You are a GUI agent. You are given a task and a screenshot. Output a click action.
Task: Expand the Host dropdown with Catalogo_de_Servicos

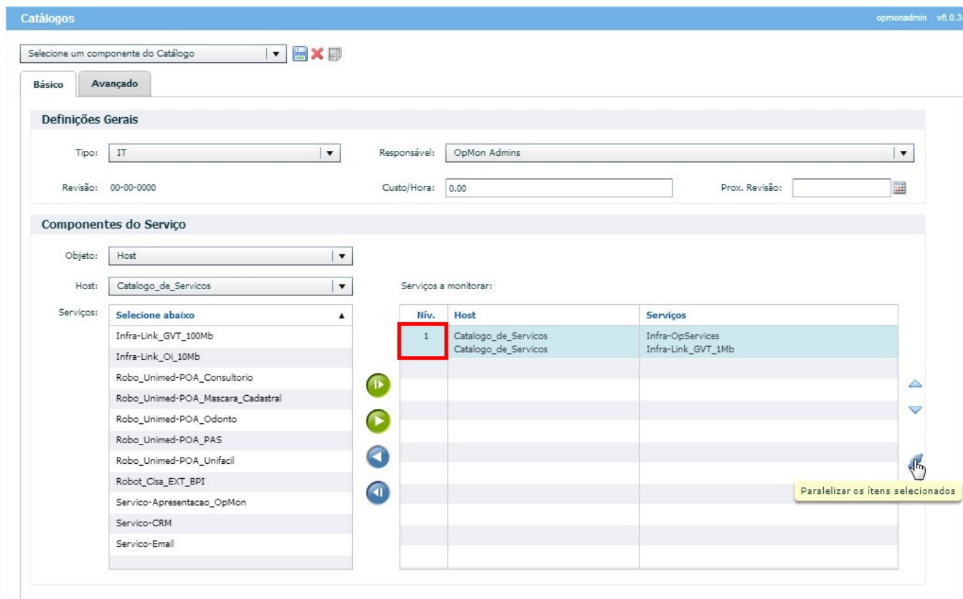[x=342, y=286]
